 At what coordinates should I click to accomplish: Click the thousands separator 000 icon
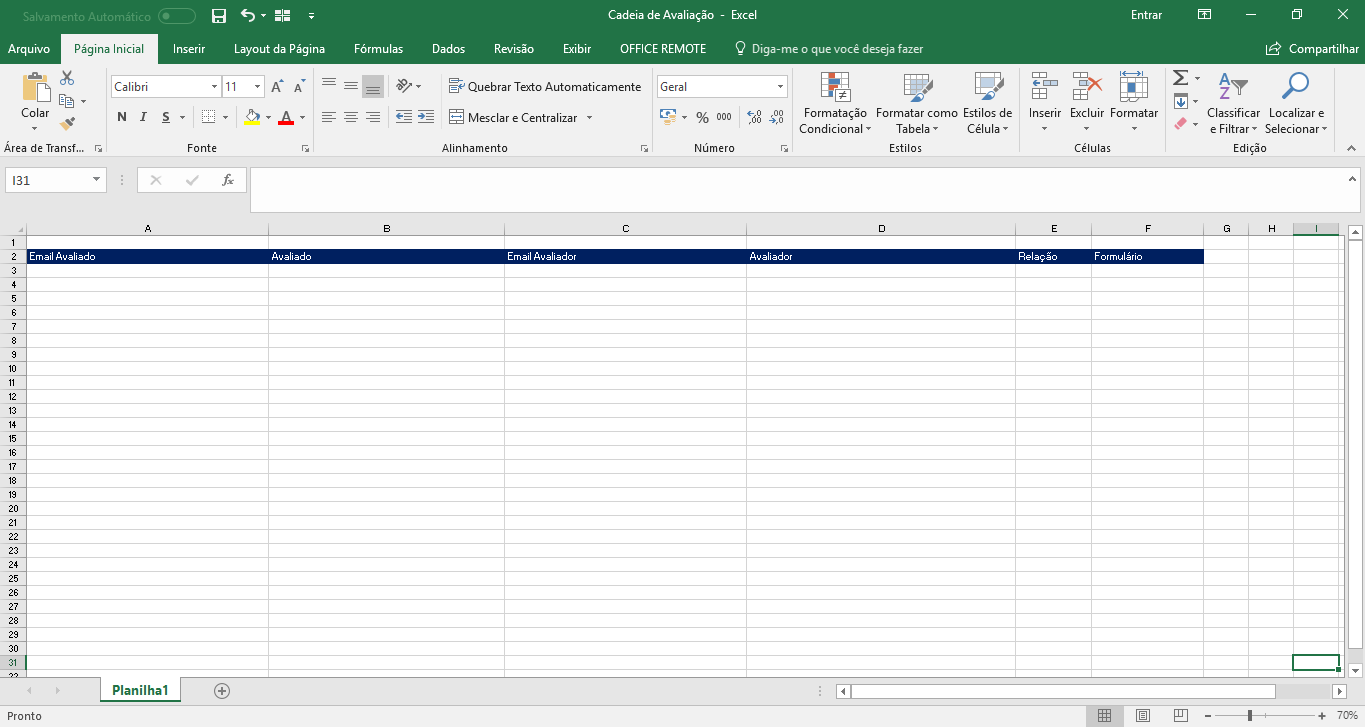point(724,117)
